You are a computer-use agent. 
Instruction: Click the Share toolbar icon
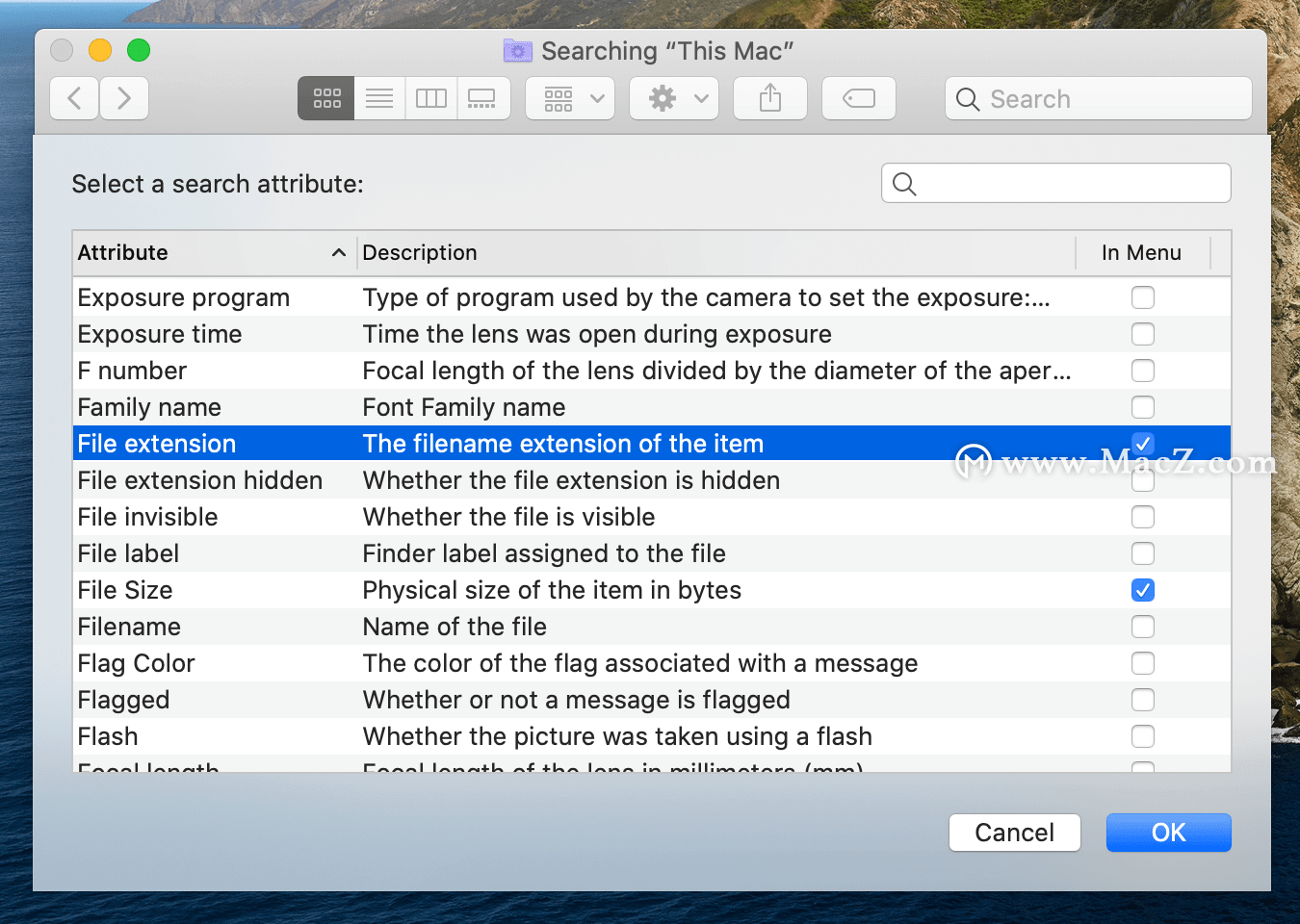click(770, 98)
